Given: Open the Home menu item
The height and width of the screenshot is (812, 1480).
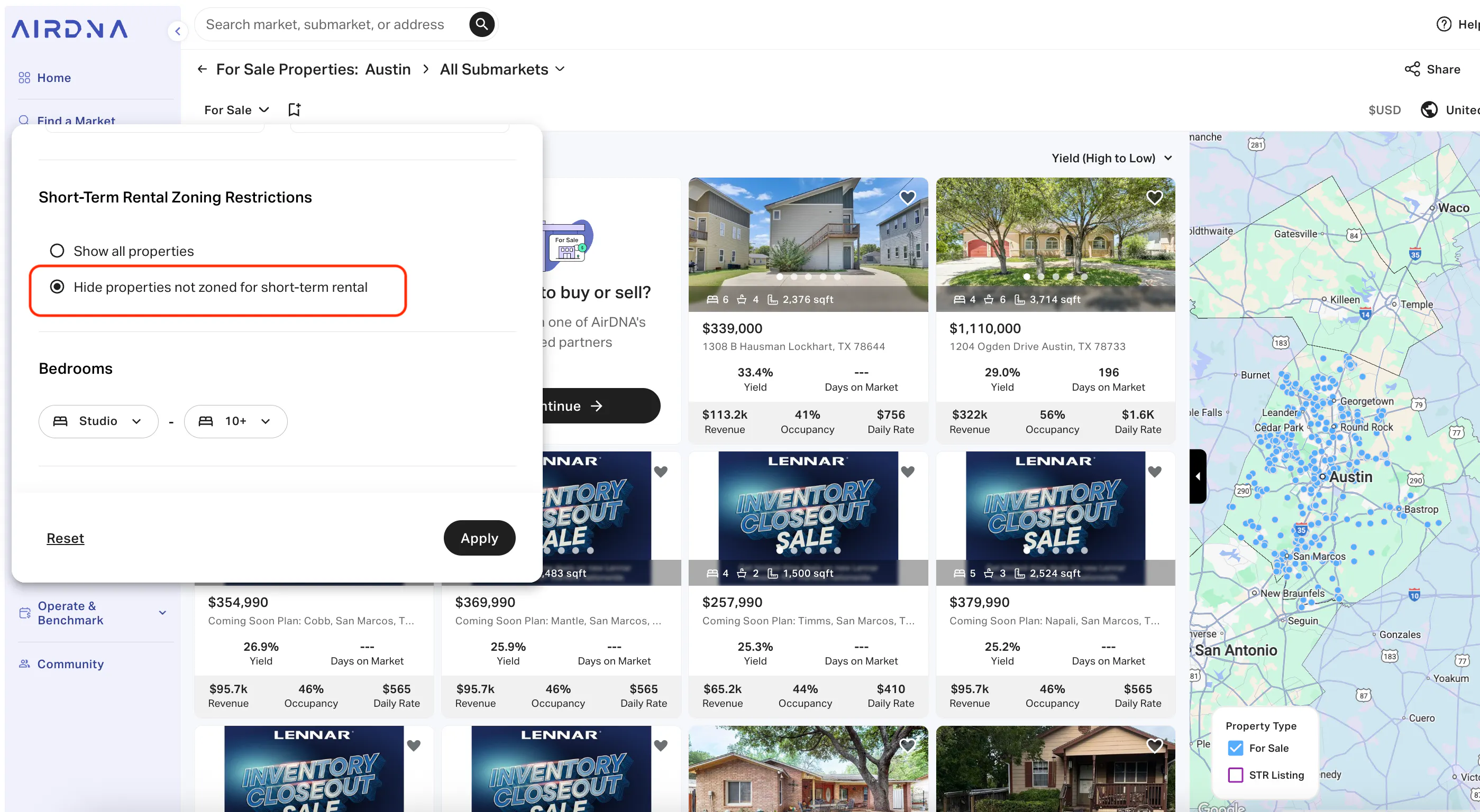Looking at the screenshot, I should (x=53, y=78).
